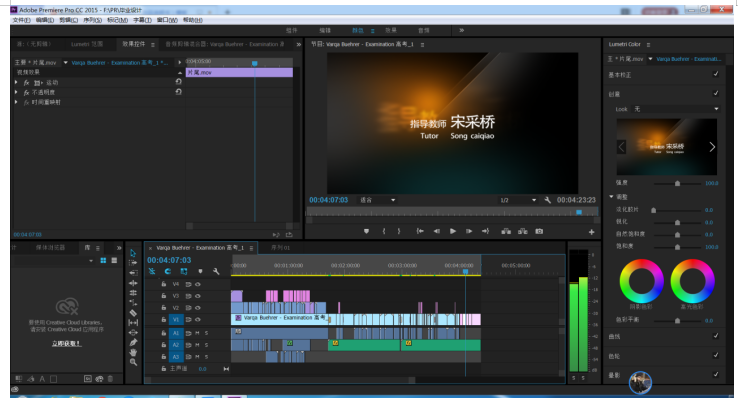Open the 序列 menu

[x=93, y=20]
